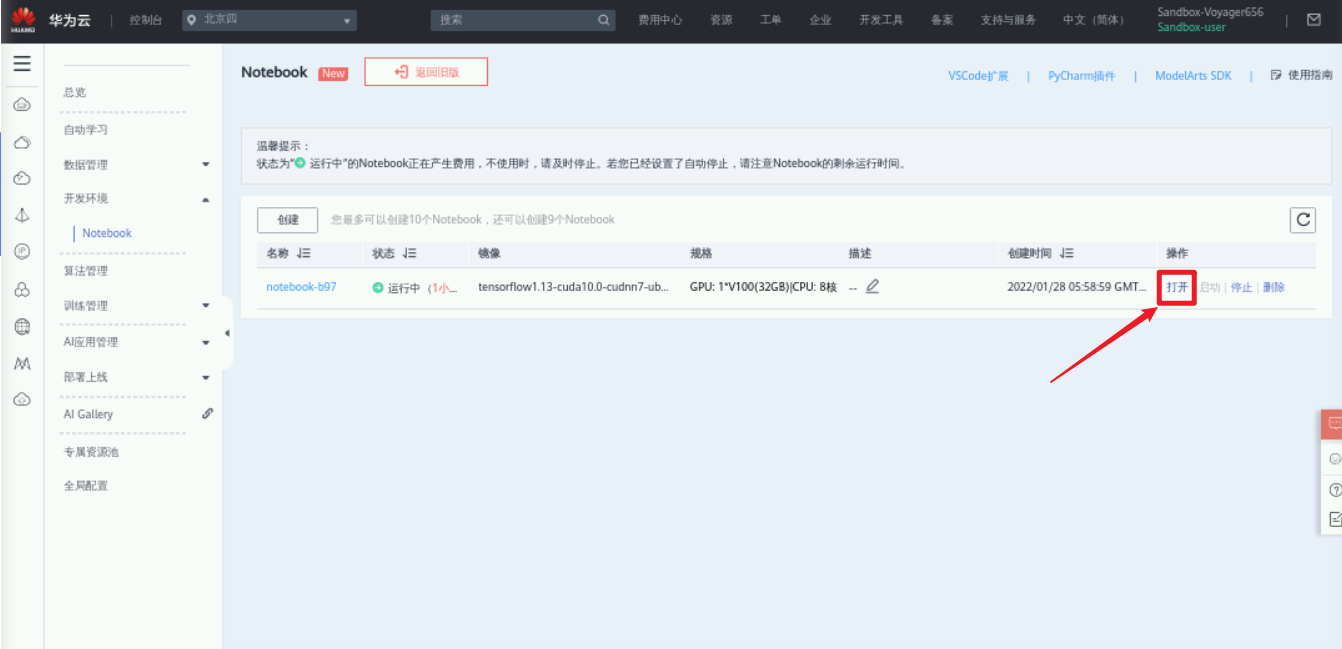Image resolution: width=1342 pixels, height=649 pixels.
Task: Click the 创建 button
Action: pos(287,220)
